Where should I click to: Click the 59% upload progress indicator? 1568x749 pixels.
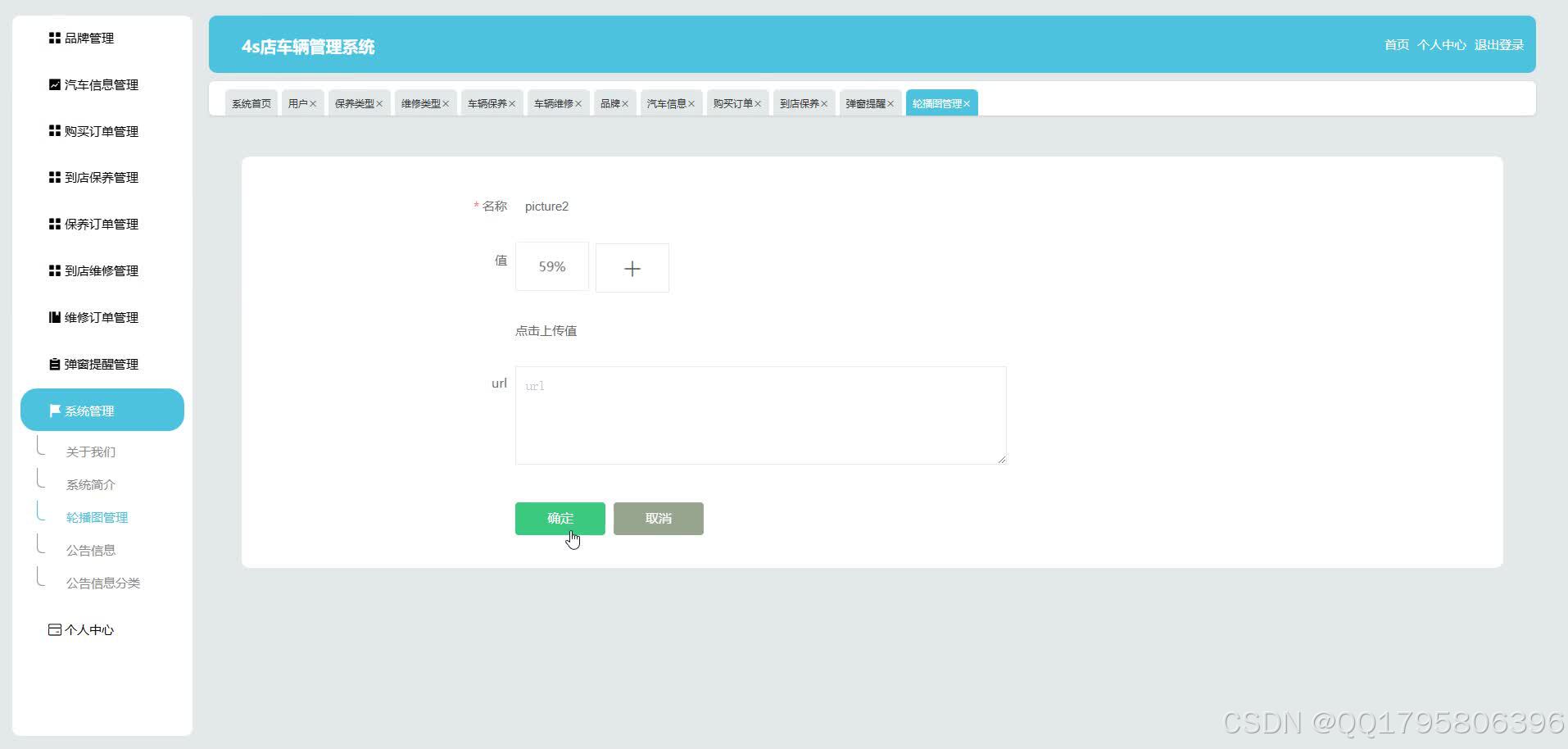tap(551, 266)
